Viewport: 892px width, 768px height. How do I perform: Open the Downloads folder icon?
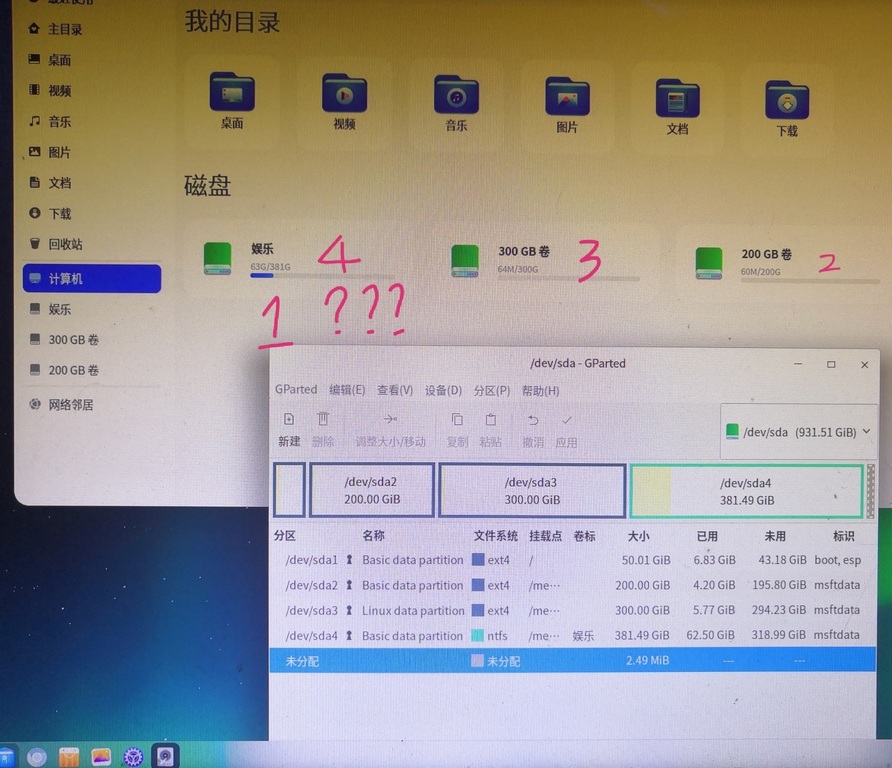click(787, 100)
